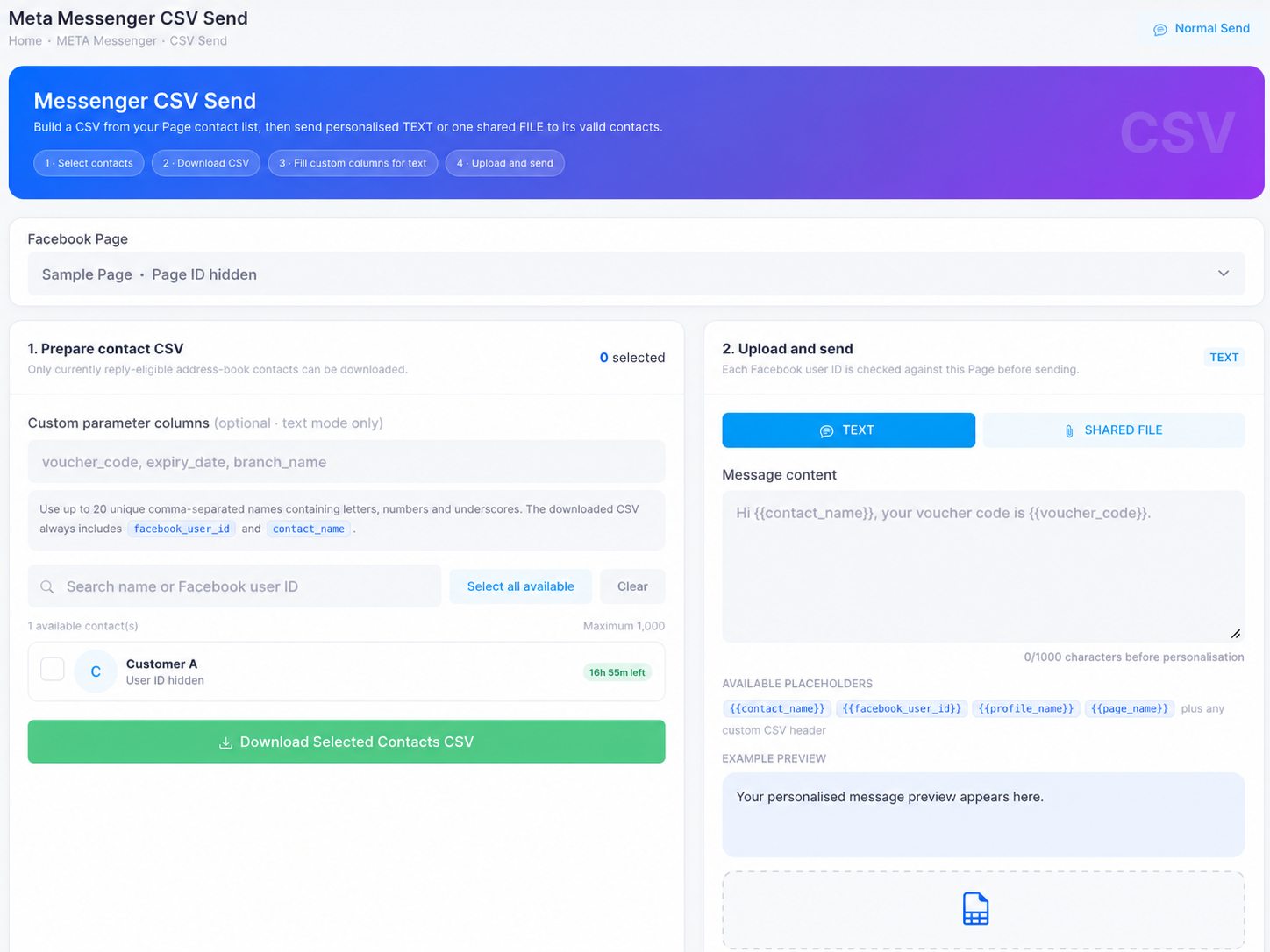Click 1 available contact(s) label
This screenshot has height=952, width=1270.
point(82,626)
